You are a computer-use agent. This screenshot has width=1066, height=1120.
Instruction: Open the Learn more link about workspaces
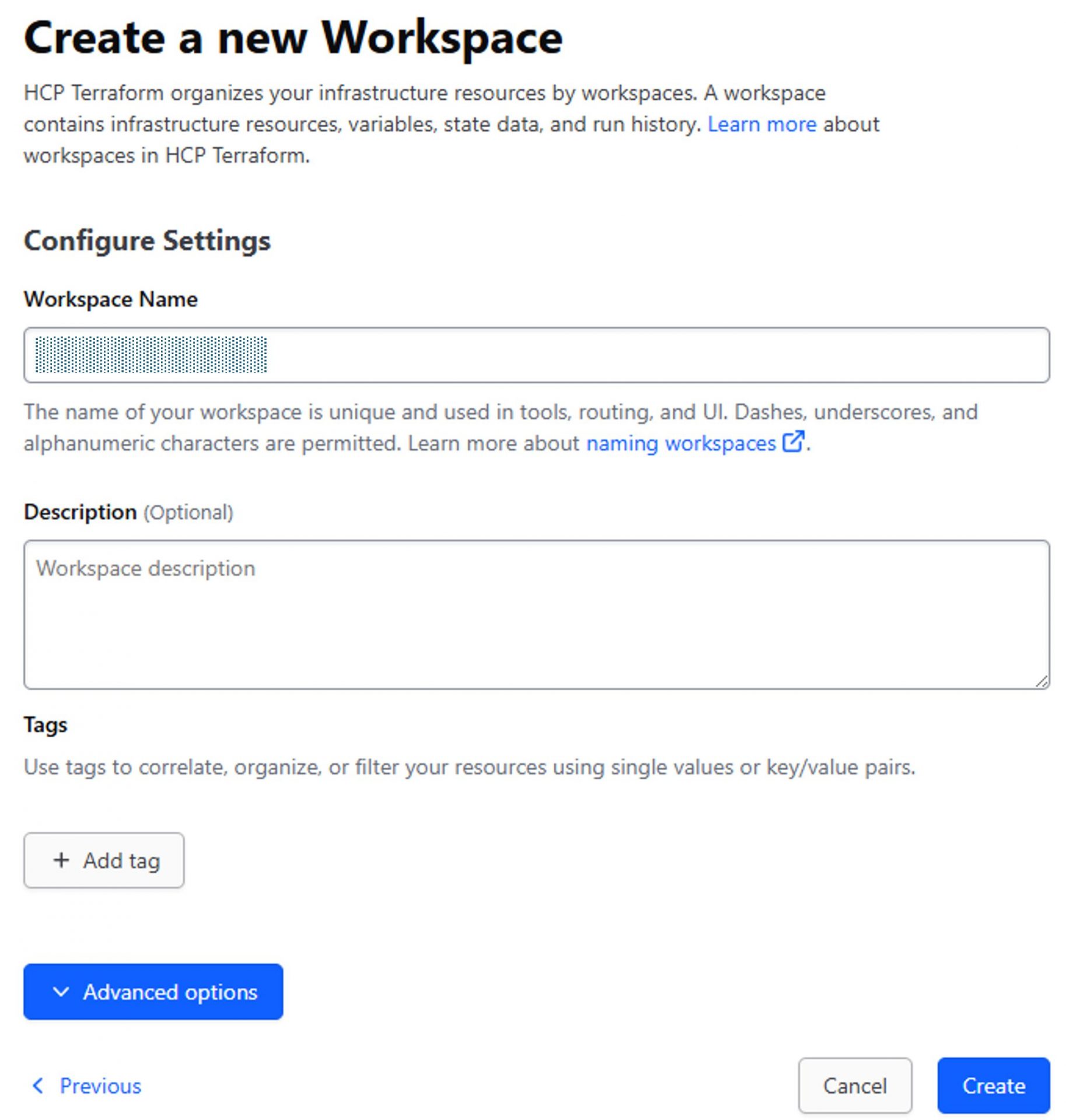point(761,124)
